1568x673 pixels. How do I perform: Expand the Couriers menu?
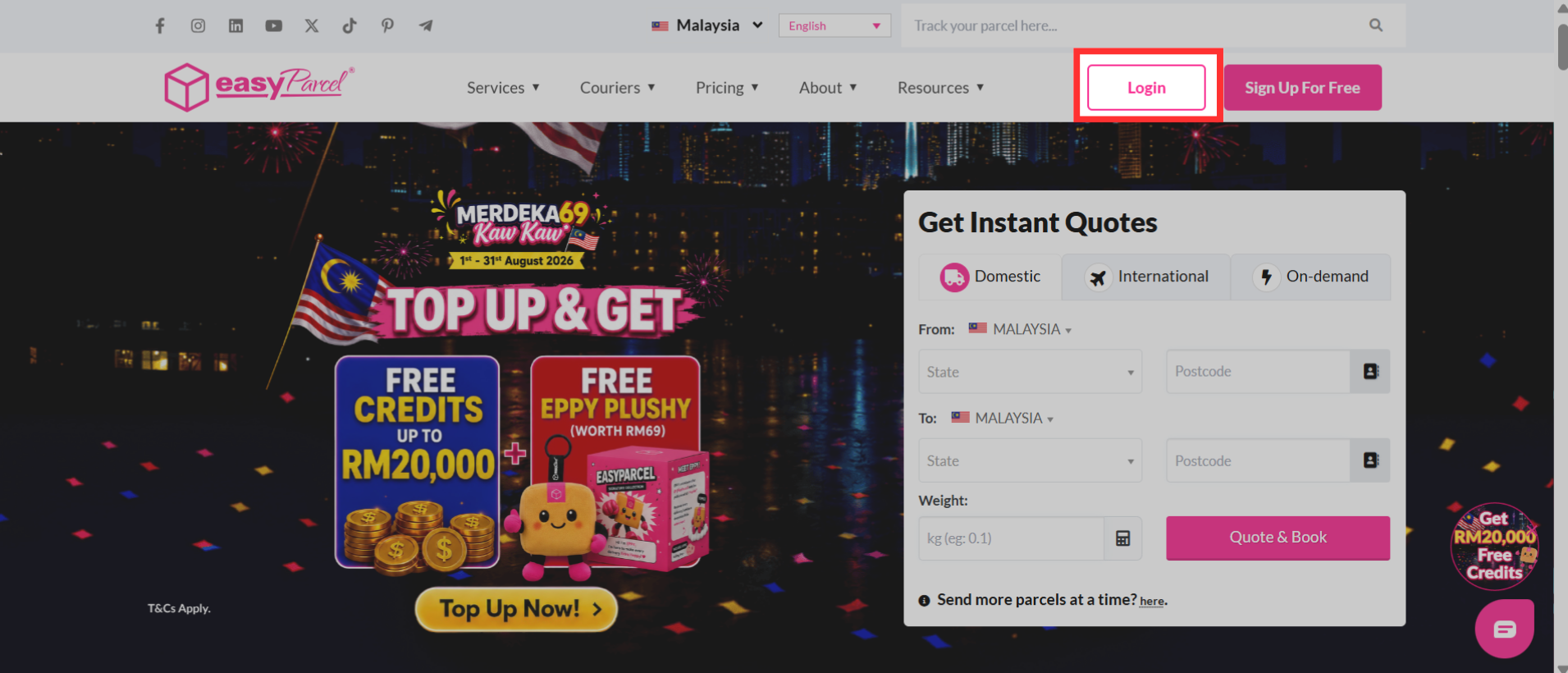pos(617,88)
